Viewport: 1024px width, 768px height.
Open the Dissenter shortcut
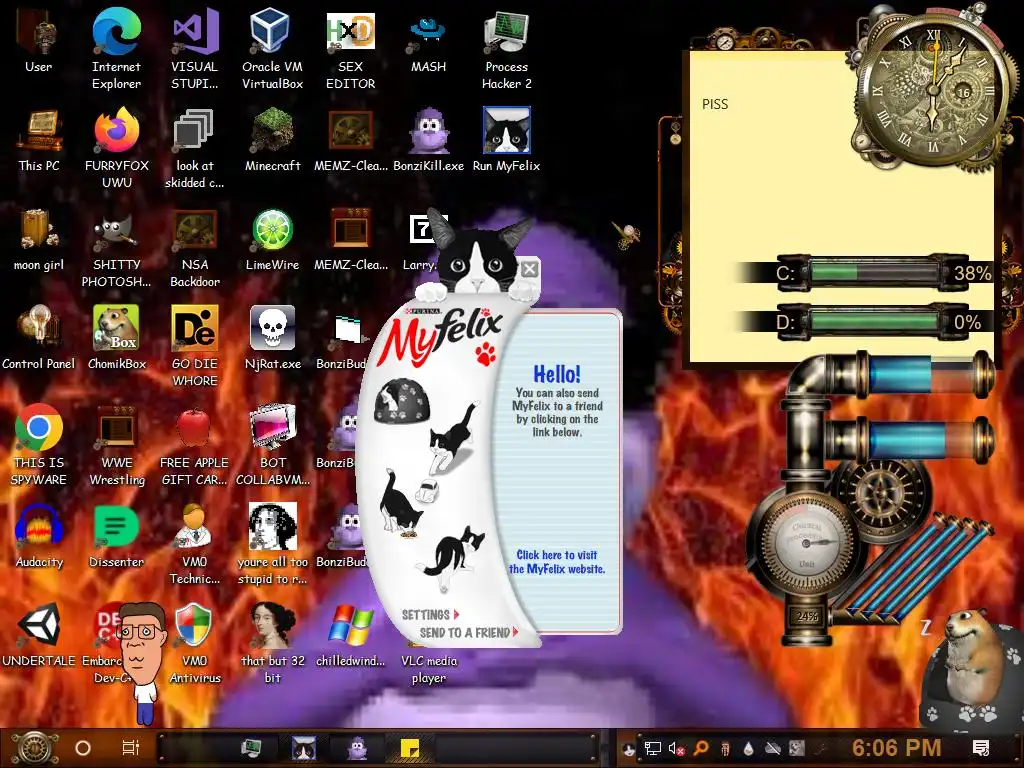click(116, 526)
